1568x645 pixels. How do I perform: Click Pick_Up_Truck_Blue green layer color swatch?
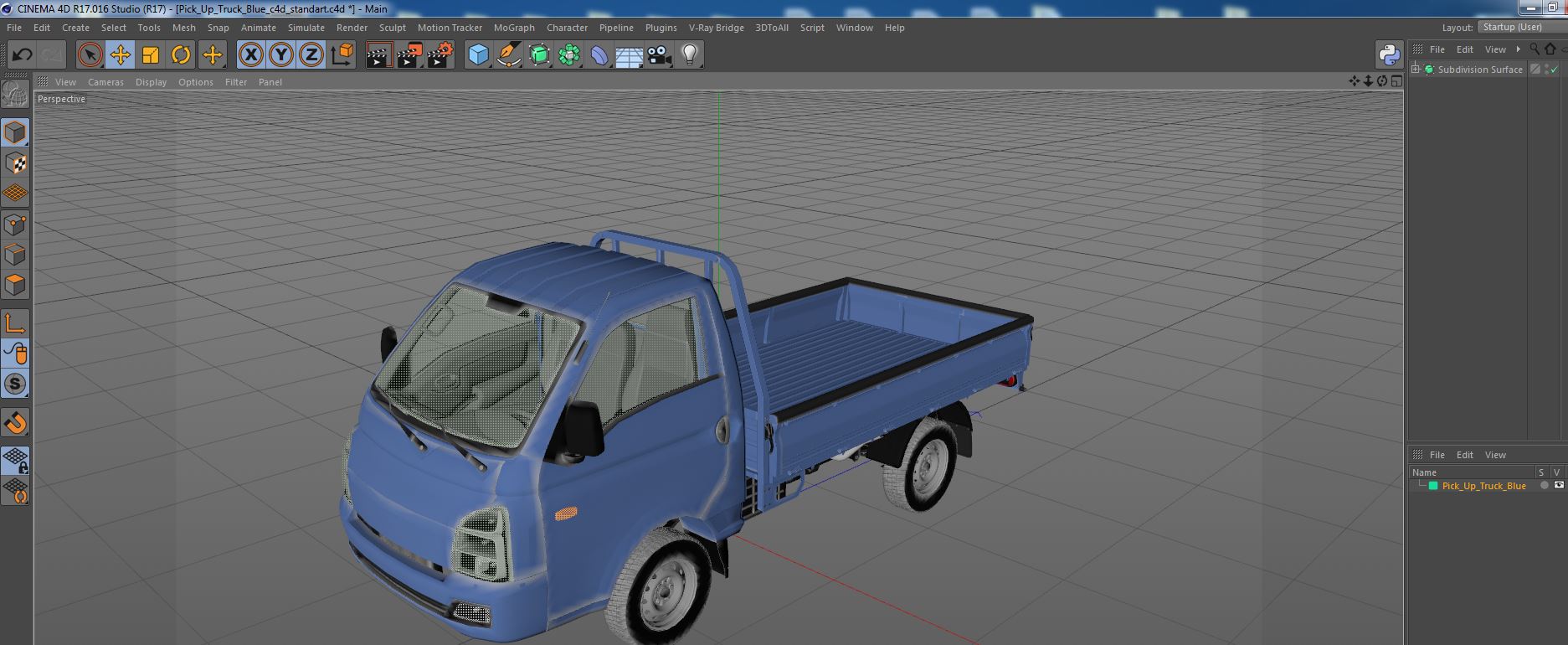click(1433, 486)
